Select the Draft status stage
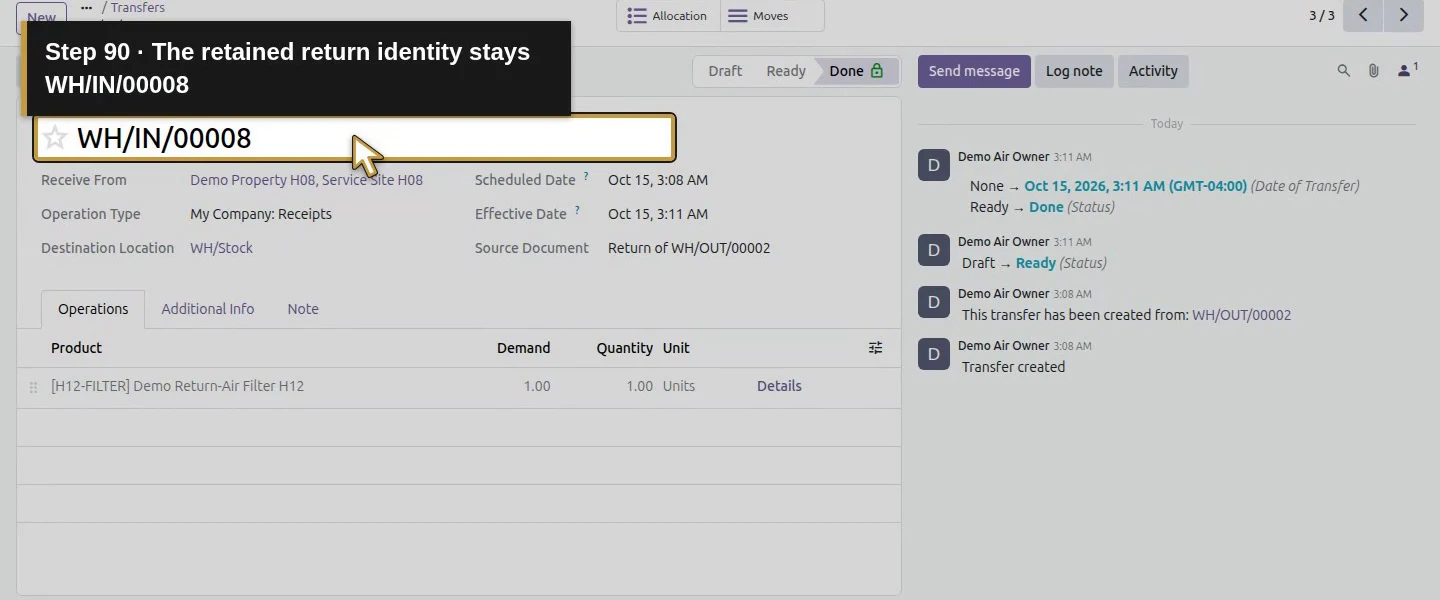 pos(725,71)
